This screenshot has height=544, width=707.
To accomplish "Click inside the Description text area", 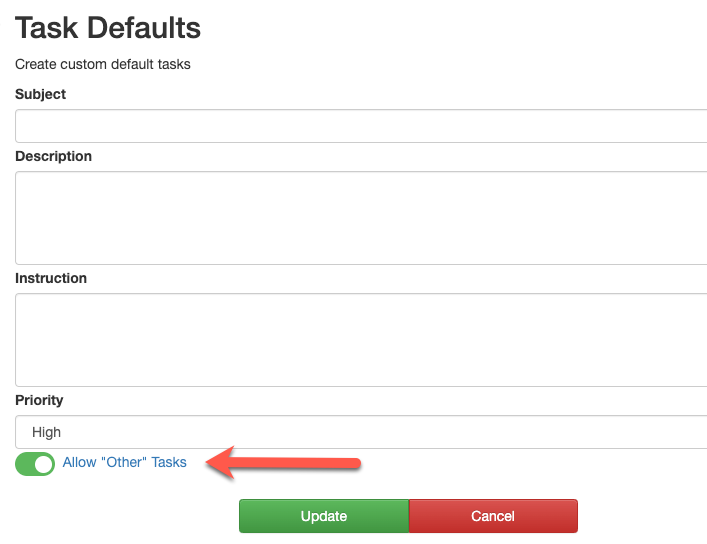I will 361,218.
